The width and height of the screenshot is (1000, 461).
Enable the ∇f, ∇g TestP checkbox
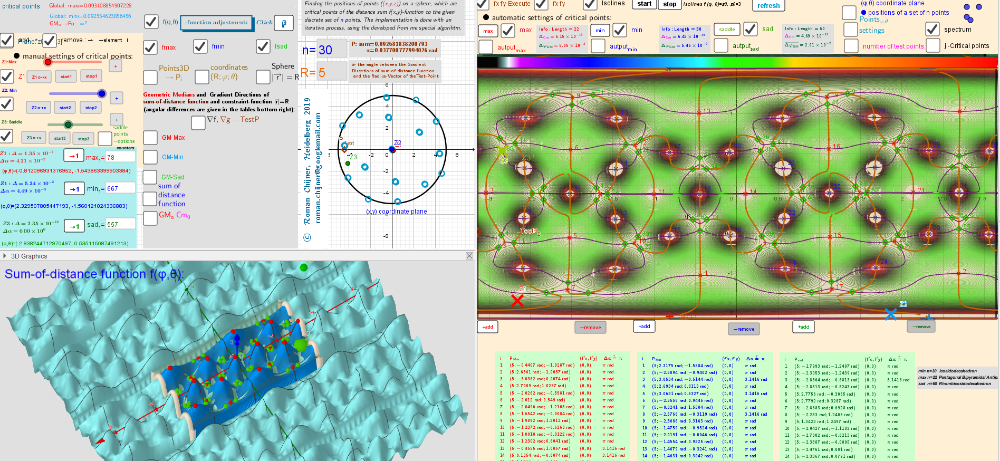point(198,122)
